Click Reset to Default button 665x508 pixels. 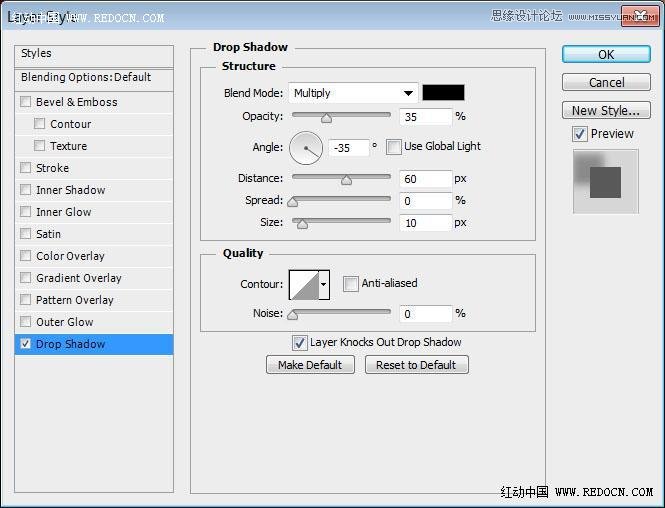416,365
